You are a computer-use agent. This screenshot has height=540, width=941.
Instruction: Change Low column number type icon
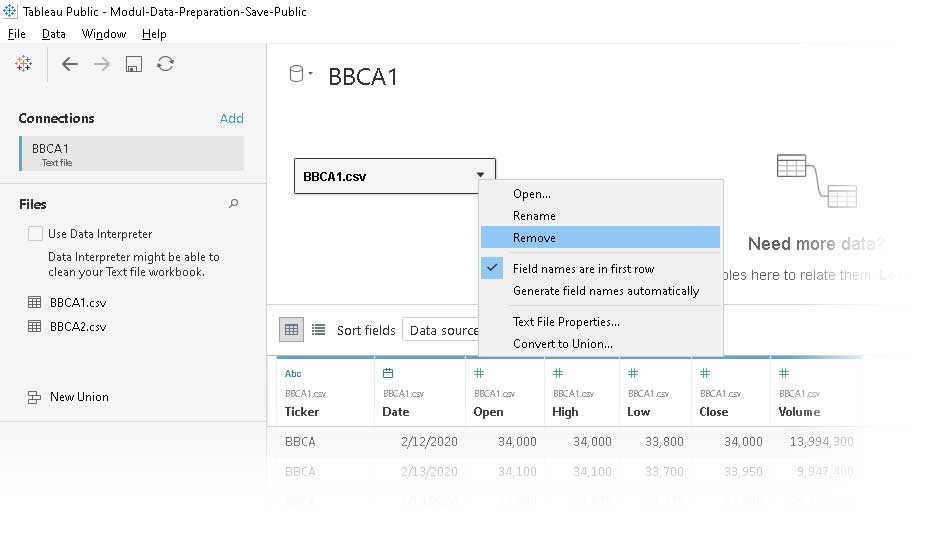coord(633,373)
